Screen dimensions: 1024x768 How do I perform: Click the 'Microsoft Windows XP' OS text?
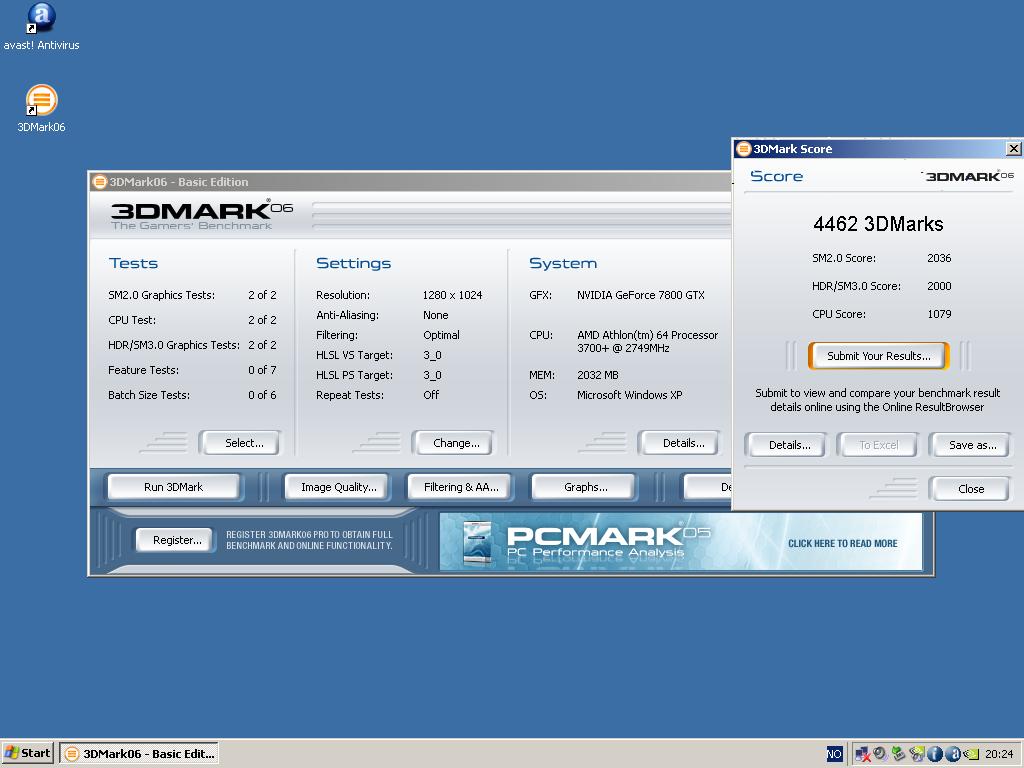pyautogui.click(x=630, y=395)
